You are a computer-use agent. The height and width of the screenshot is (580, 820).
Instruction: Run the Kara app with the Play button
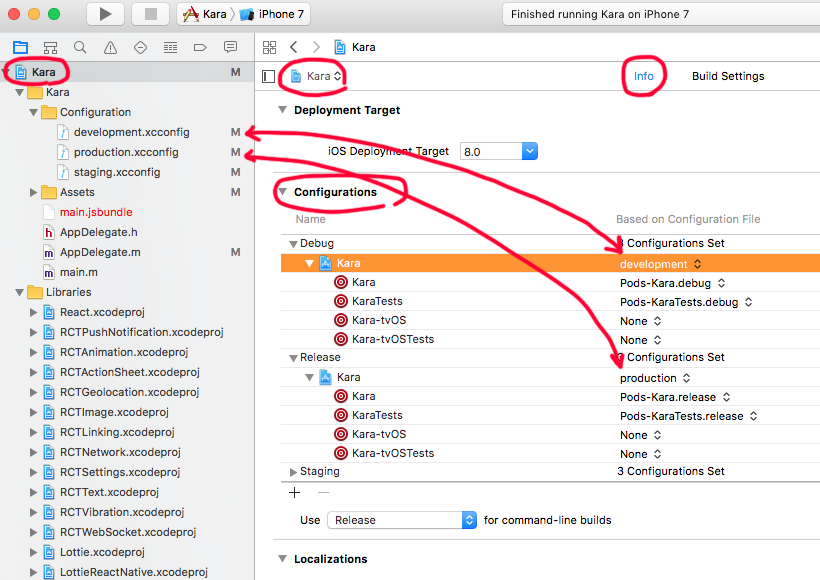[x=104, y=14]
